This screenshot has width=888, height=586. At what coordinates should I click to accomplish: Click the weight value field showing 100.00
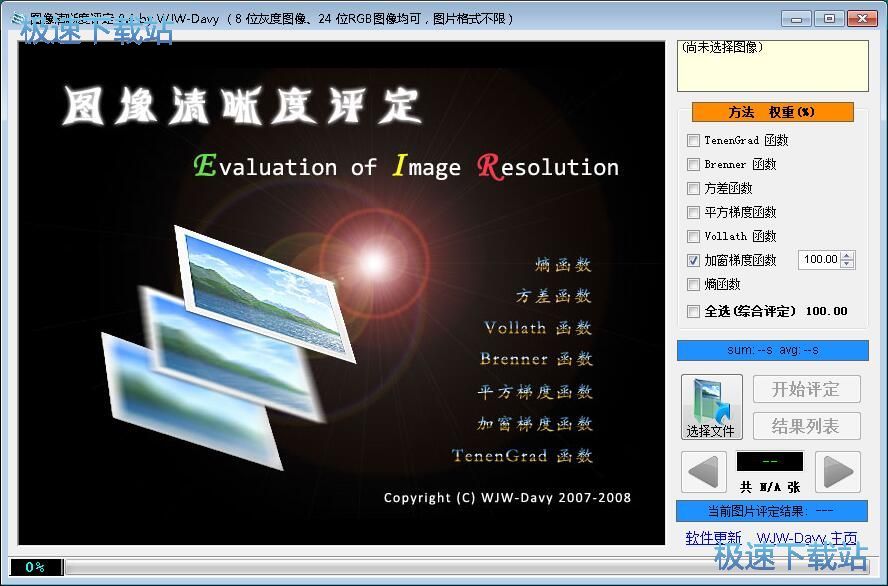819,259
